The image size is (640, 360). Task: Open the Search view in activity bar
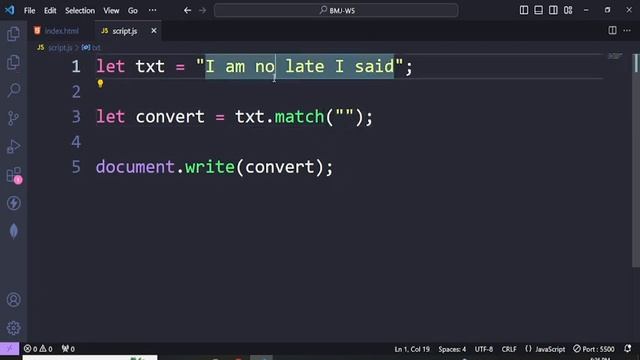click(13, 90)
